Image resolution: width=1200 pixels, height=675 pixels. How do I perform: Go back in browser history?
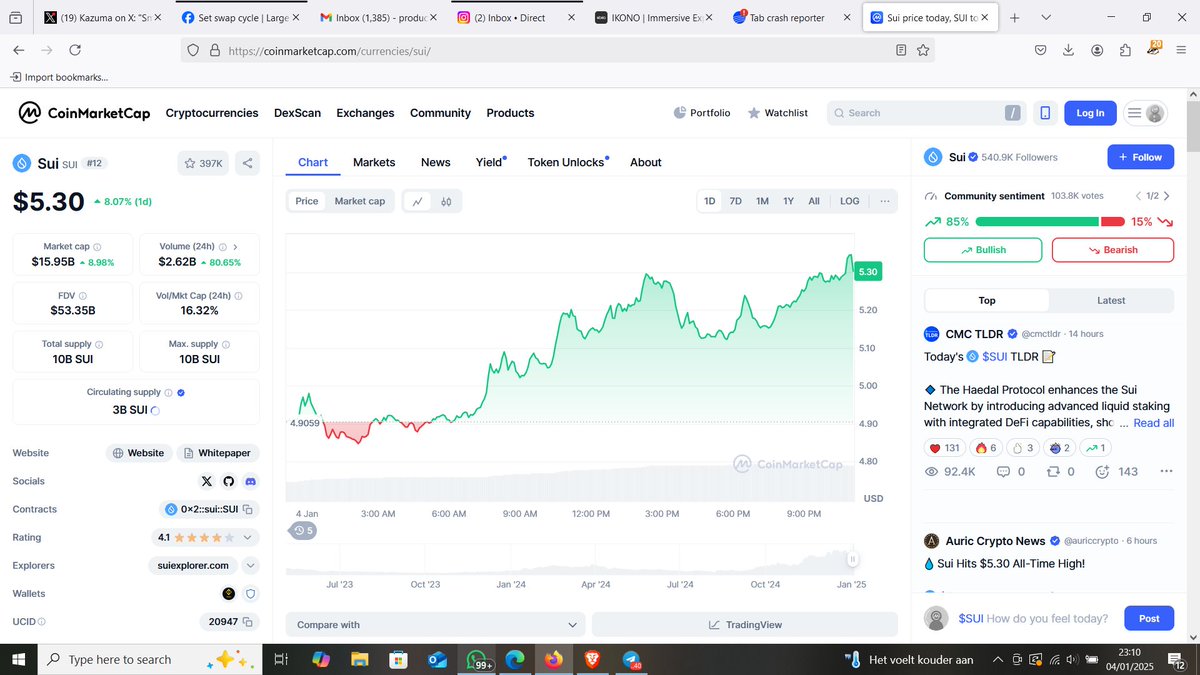point(19,50)
